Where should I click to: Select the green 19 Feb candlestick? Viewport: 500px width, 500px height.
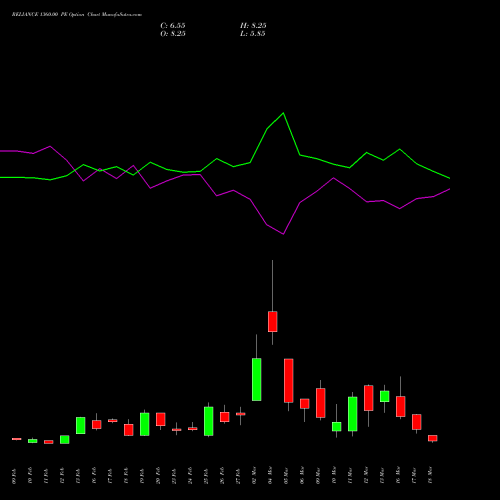(x=145, y=424)
